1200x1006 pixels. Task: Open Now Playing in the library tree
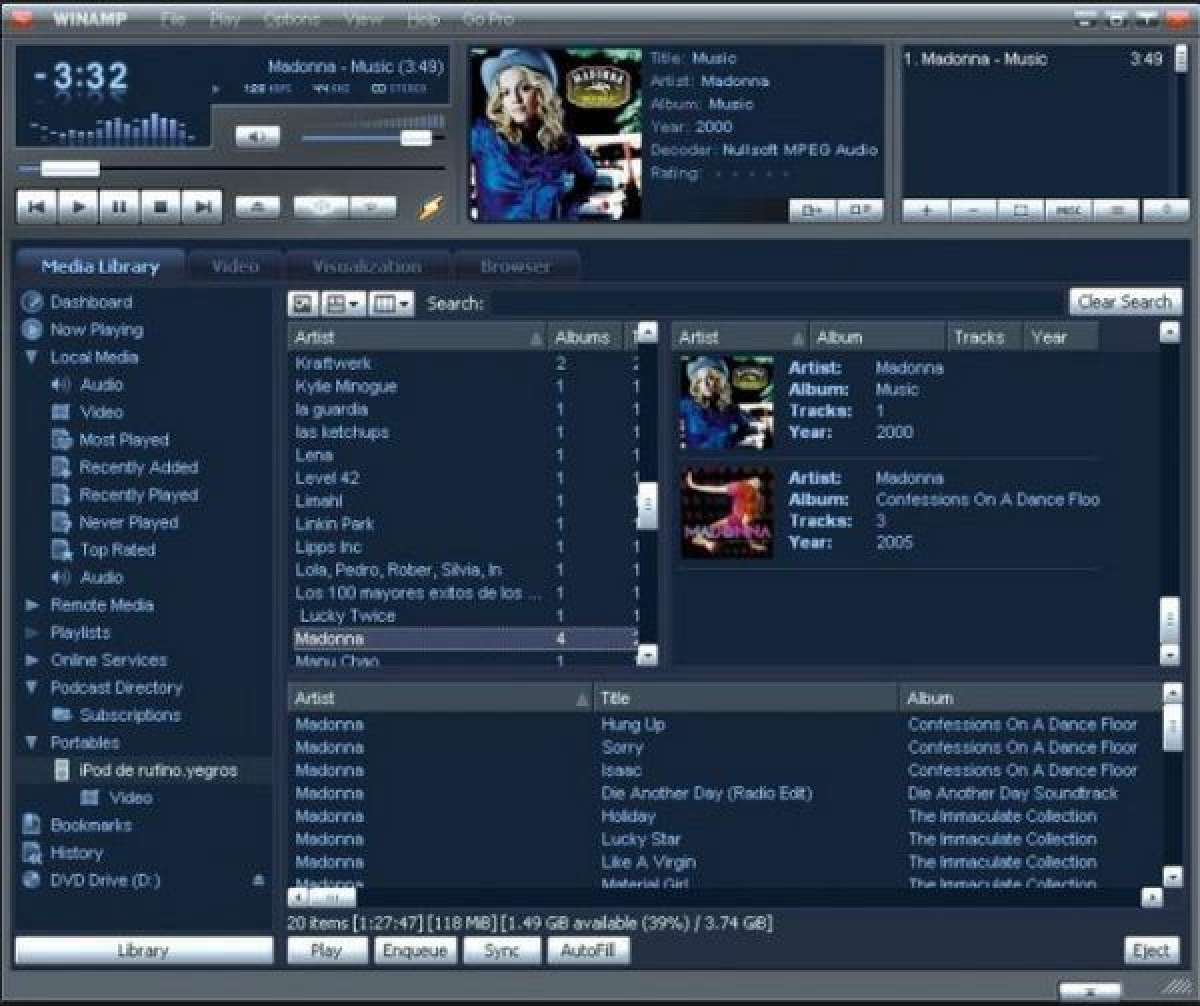(x=97, y=329)
